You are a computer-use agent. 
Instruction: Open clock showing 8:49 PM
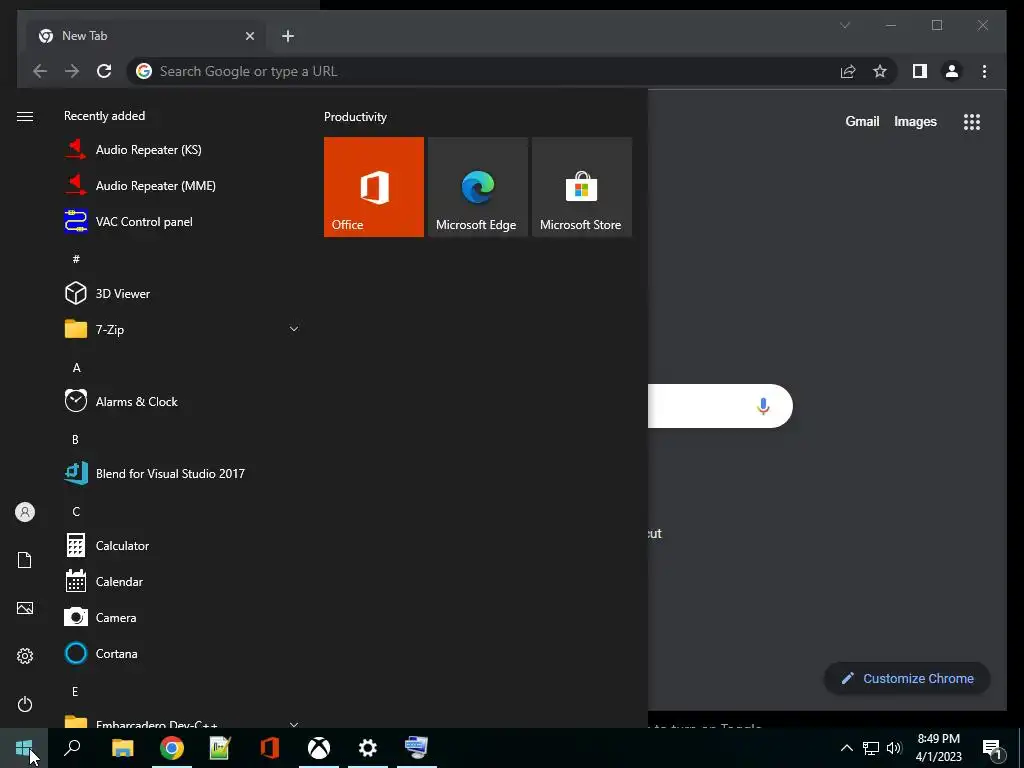click(x=938, y=748)
